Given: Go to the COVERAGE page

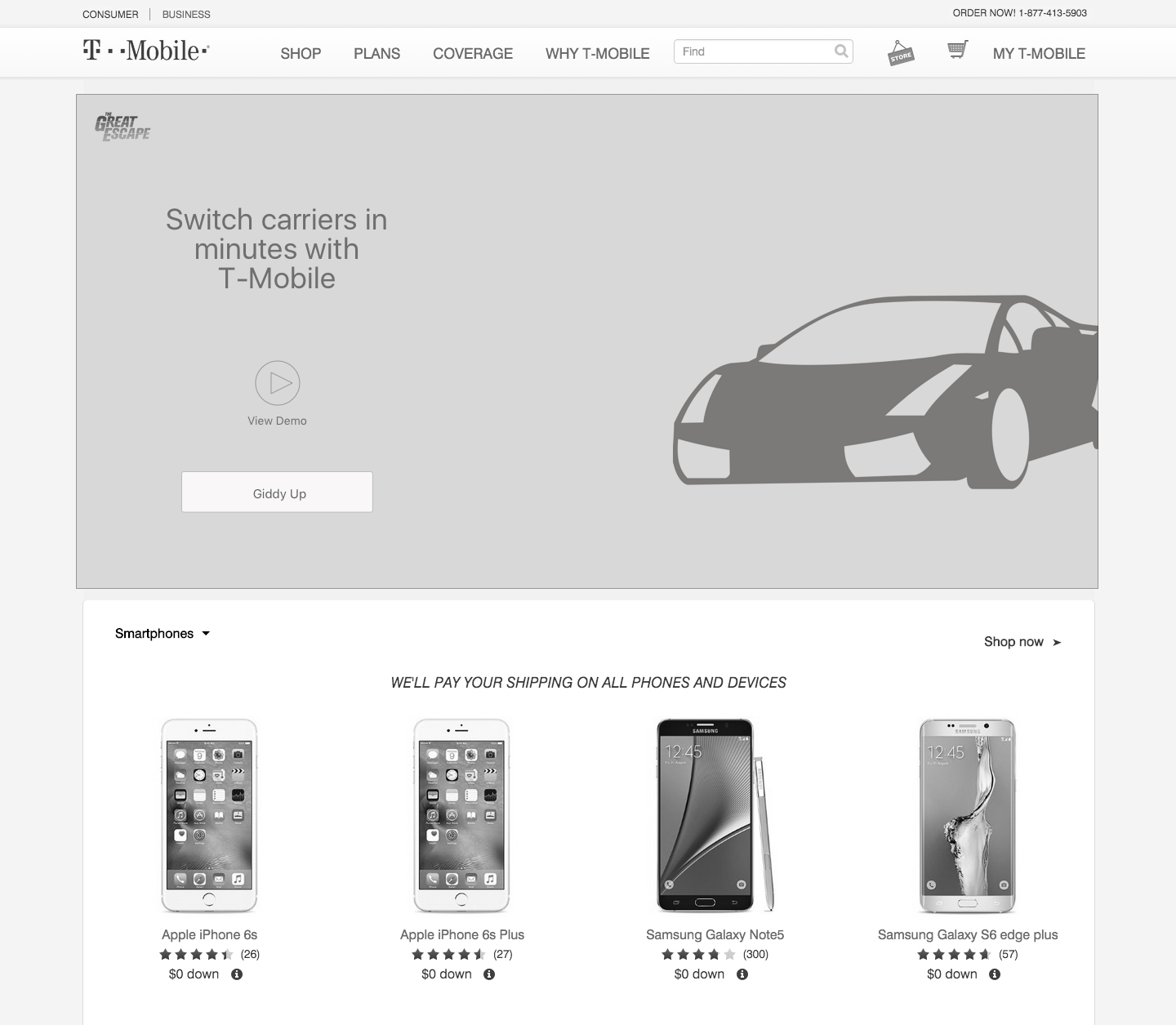Looking at the screenshot, I should (473, 53).
